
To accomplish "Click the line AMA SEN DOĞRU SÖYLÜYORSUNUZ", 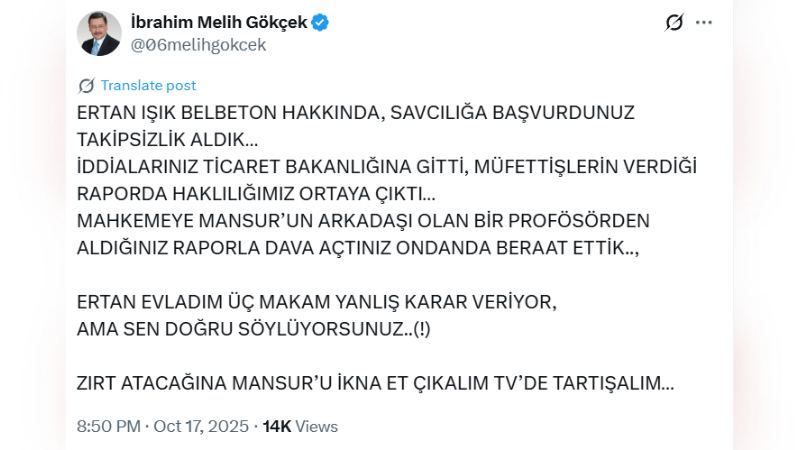I will pyautogui.click(x=257, y=329).
